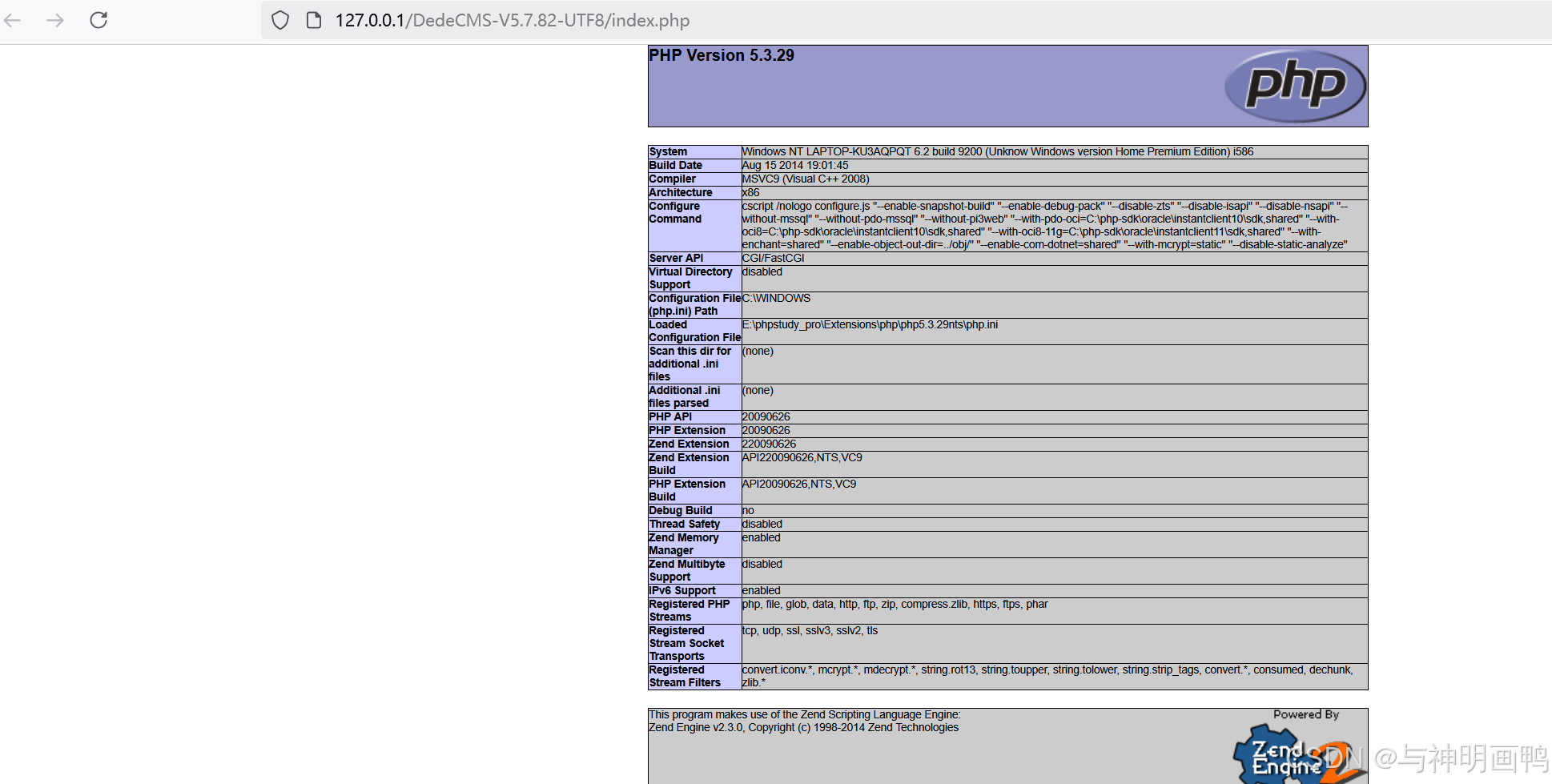Open tracking protection shield icon

click(280, 20)
